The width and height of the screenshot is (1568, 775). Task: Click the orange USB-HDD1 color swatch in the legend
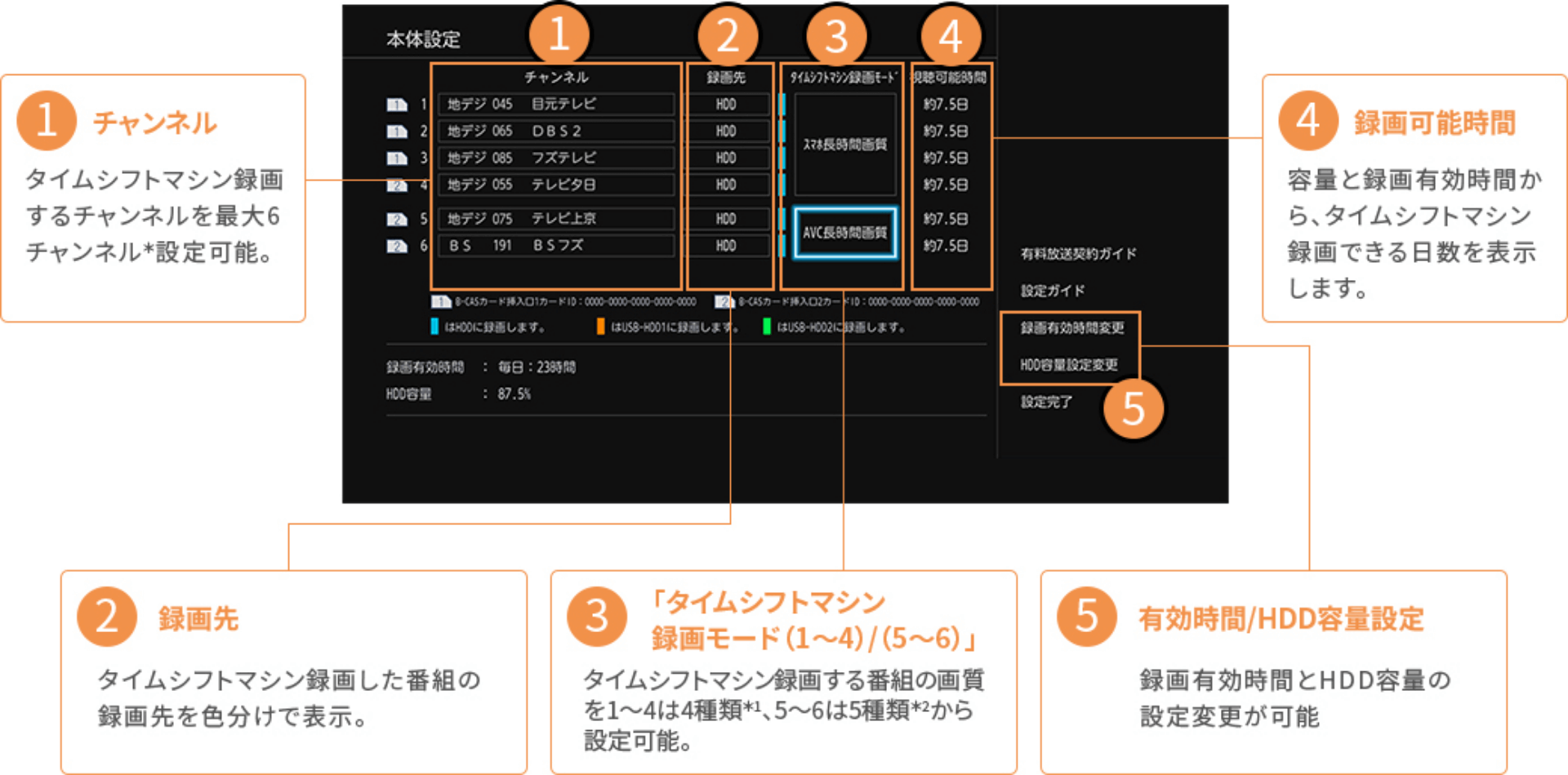(602, 327)
